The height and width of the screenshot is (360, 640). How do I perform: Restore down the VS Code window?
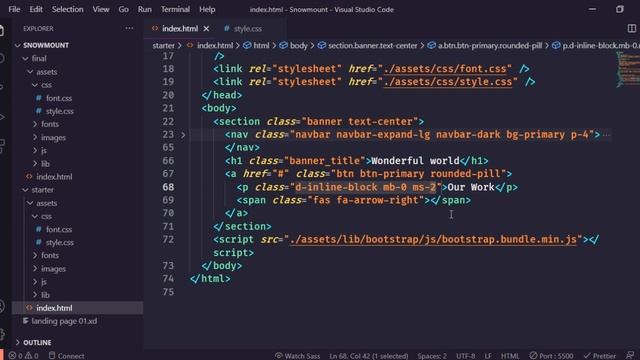click(620, 9)
